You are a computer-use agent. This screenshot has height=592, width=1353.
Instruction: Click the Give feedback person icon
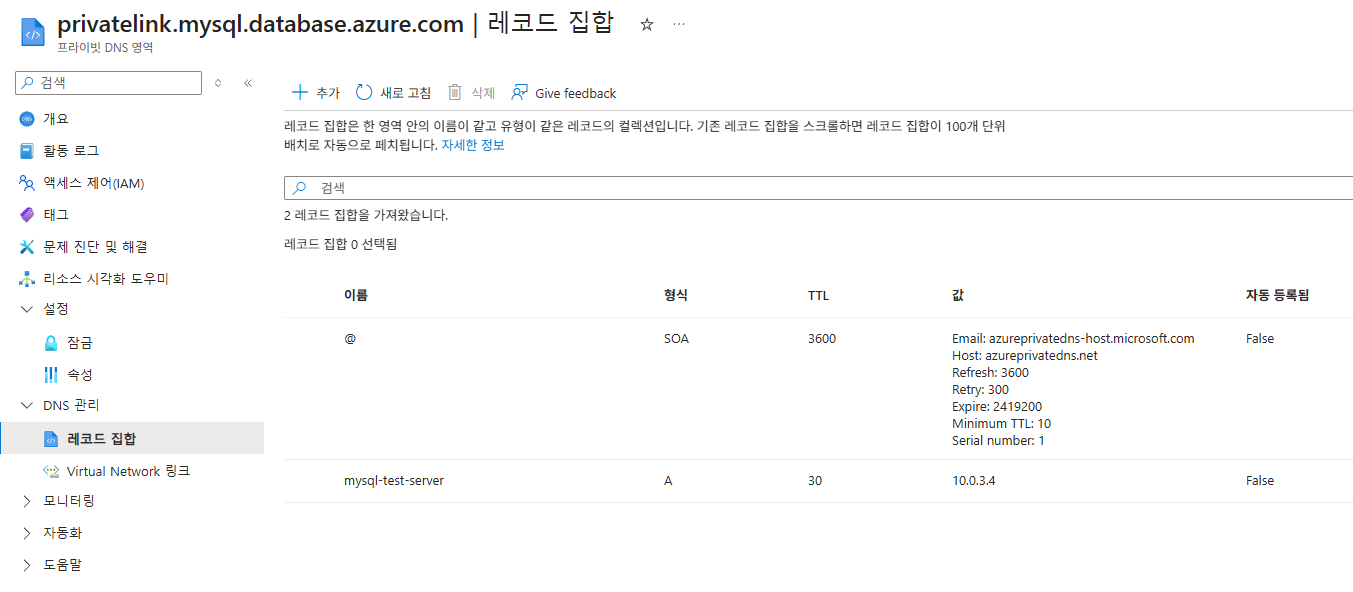click(x=519, y=92)
